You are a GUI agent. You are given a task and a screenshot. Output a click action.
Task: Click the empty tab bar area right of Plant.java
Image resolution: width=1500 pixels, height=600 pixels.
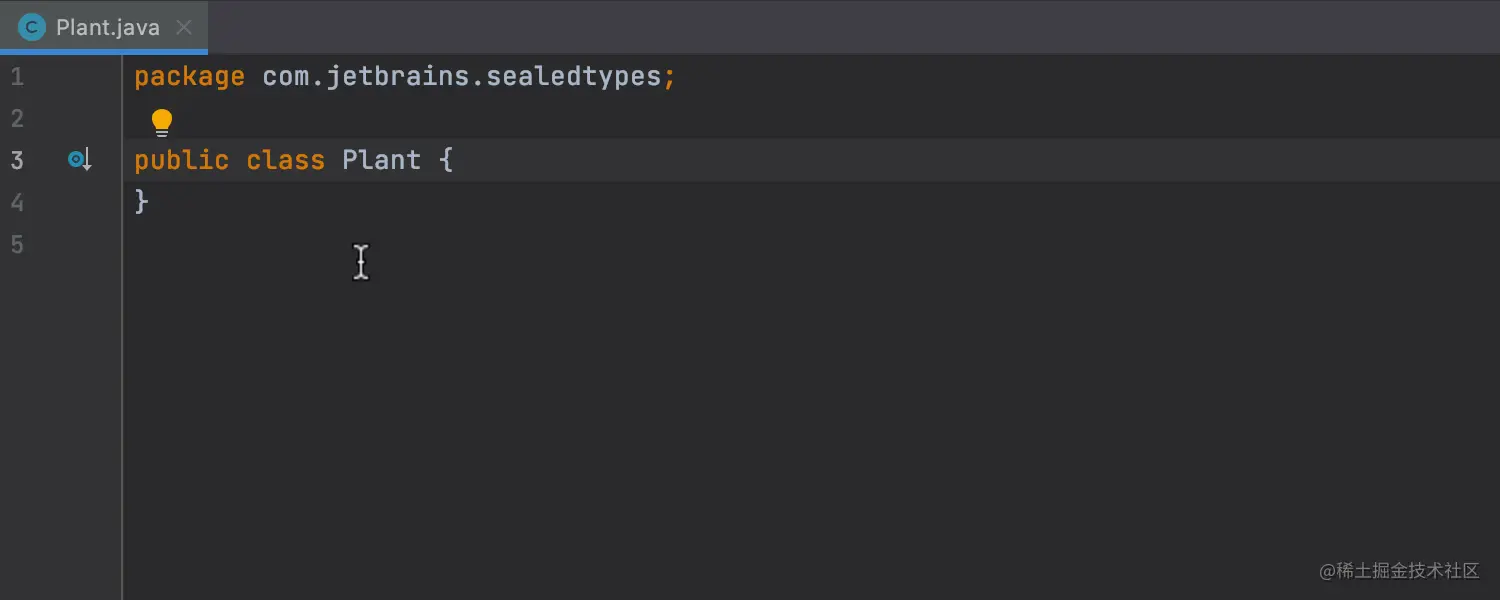coord(850,27)
